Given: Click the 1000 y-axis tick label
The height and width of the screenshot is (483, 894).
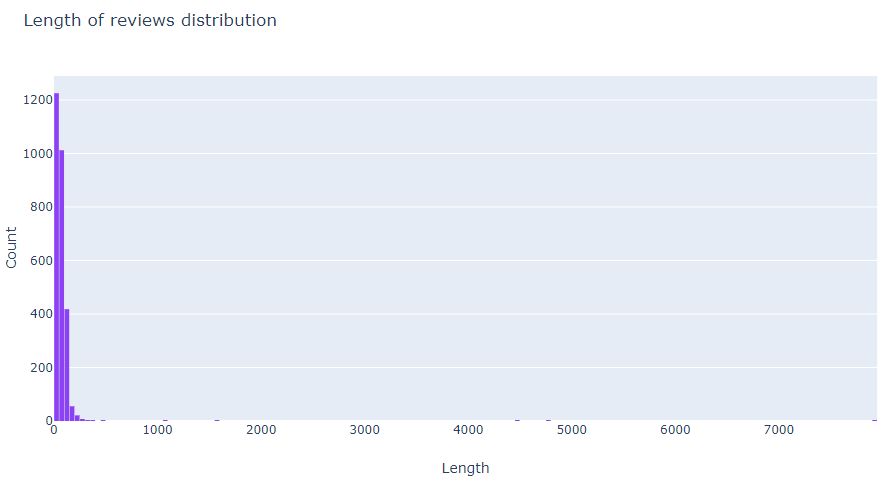Looking at the screenshot, I should (38, 154).
